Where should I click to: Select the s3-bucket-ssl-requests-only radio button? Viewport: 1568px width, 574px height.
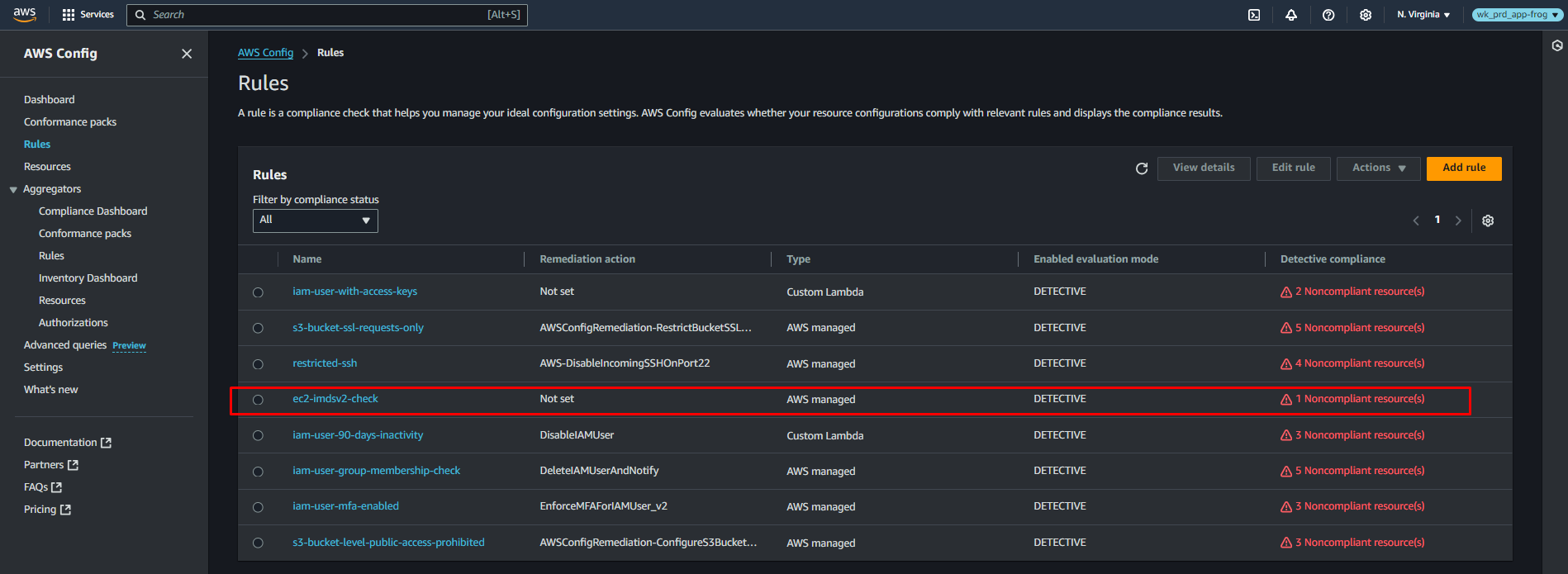point(258,329)
